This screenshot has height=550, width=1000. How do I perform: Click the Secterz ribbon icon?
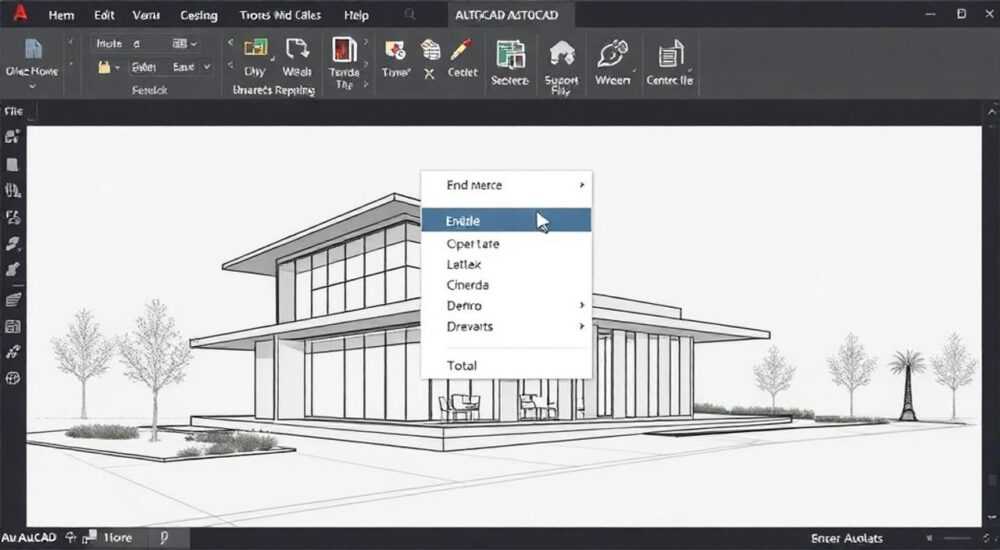[x=510, y=54]
